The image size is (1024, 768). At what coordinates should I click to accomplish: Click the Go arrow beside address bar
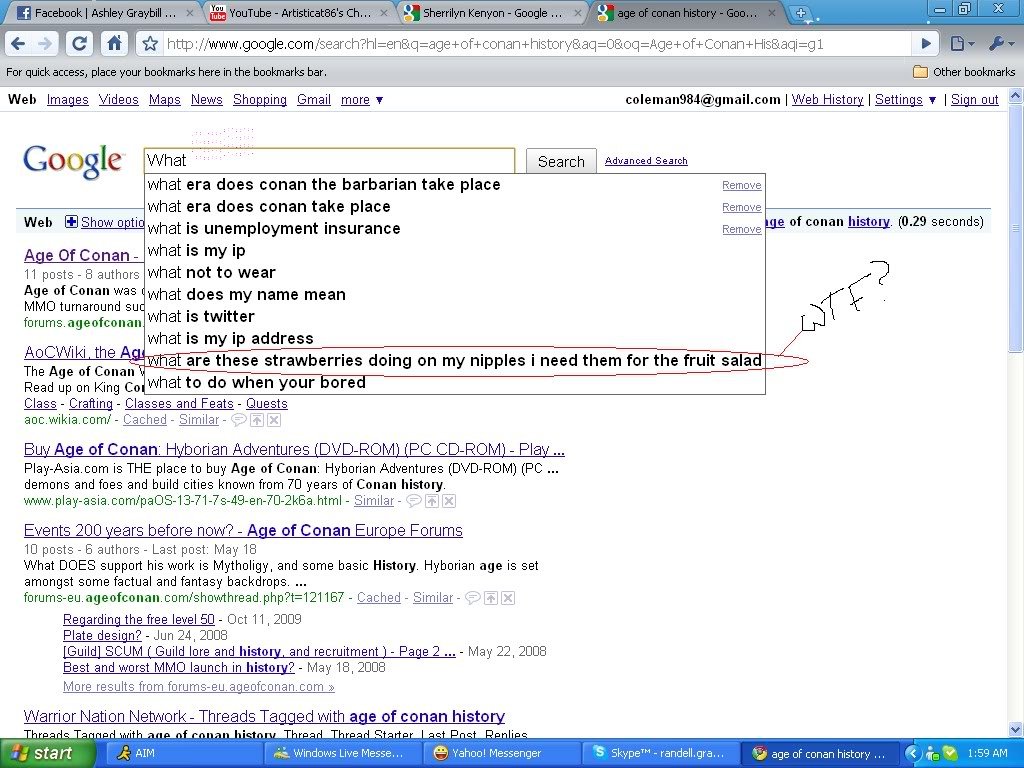point(925,44)
